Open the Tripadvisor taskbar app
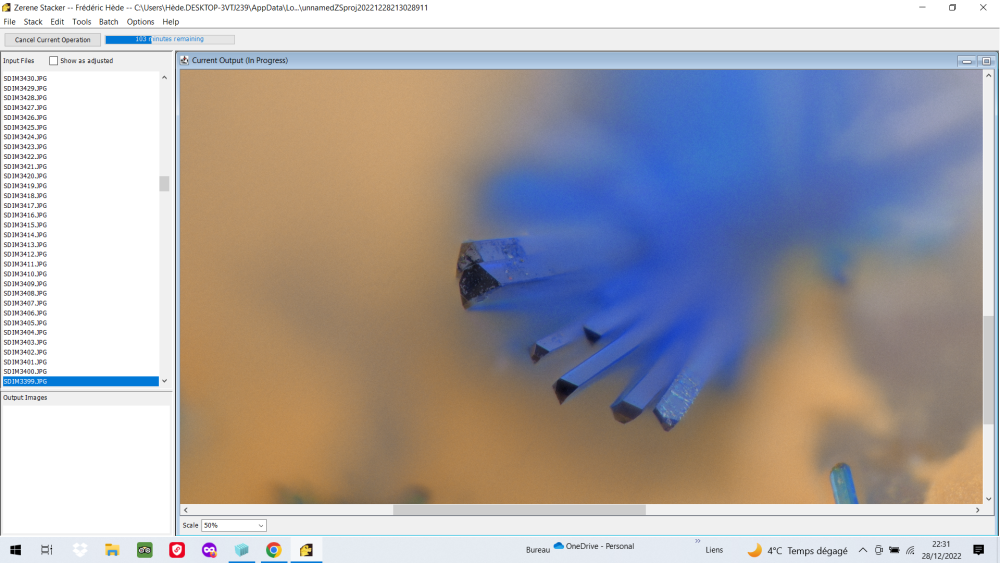The height and width of the screenshot is (563, 1000). [145, 550]
